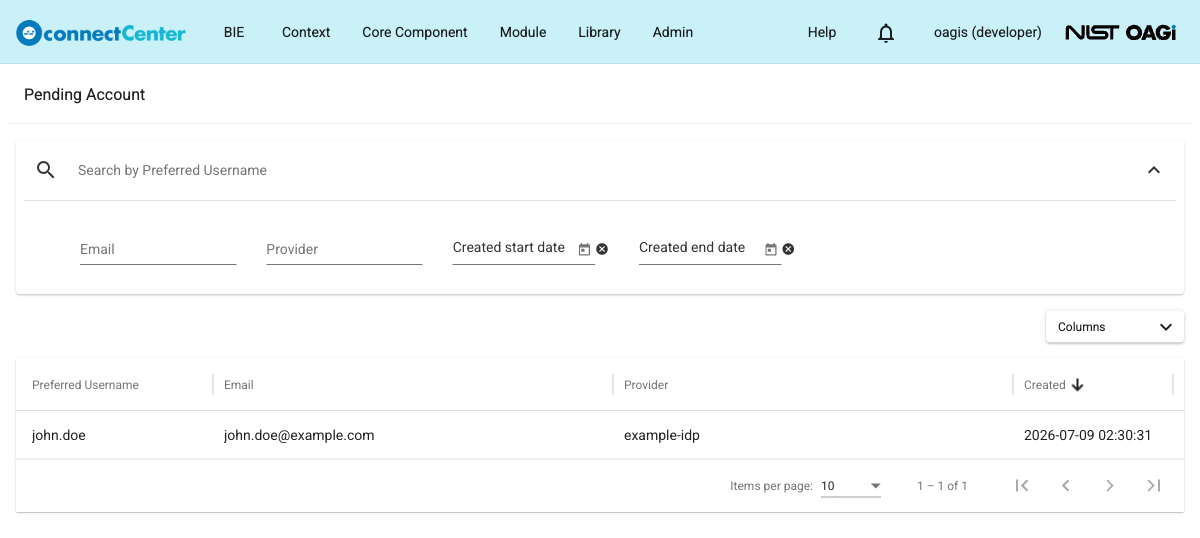The height and width of the screenshot is (538, 1200).
Task: Click the john.doe@example.com email cell
Action: 299,435
